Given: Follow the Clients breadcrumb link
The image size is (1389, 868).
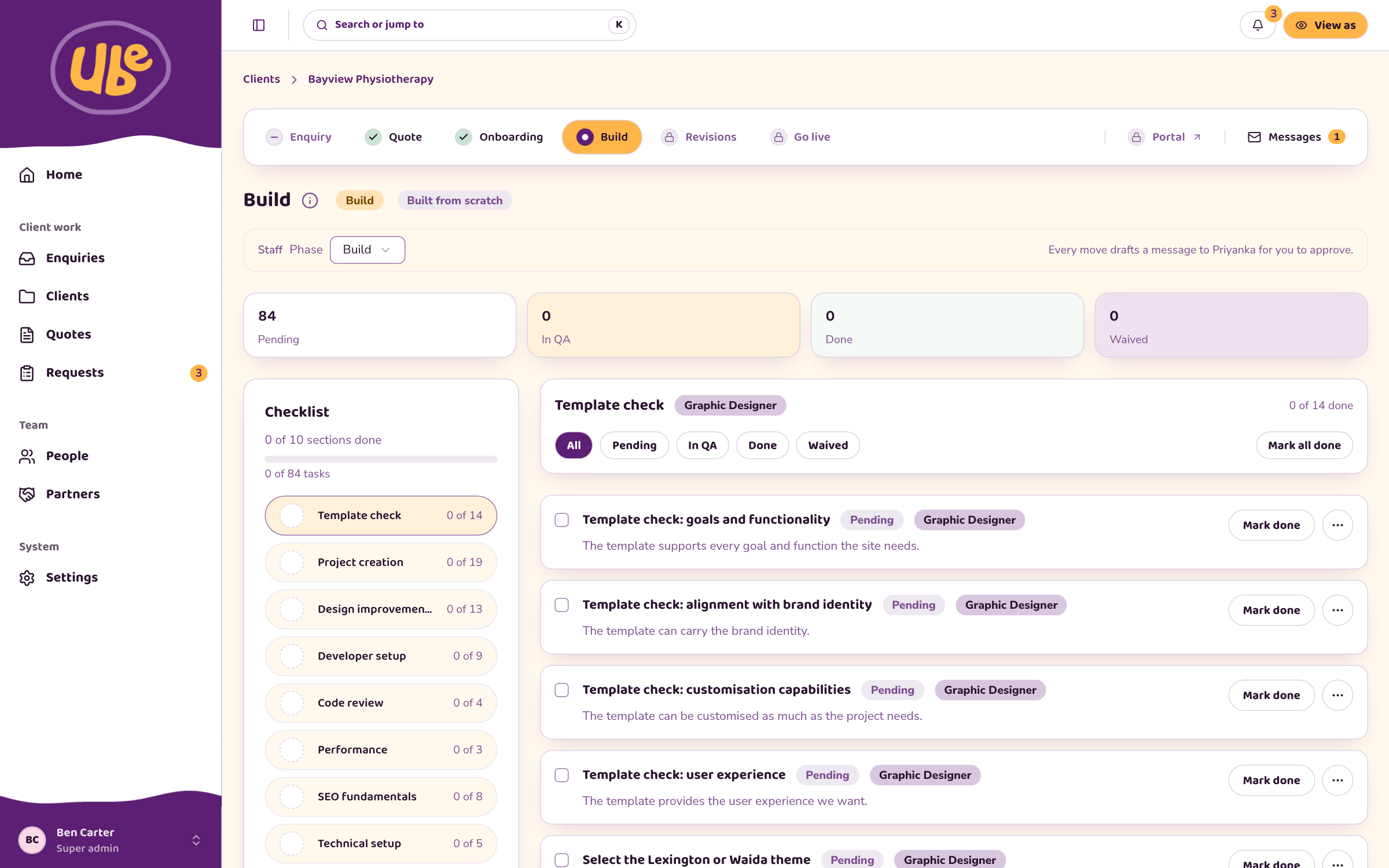Looking at the screenshot, I should pyautogui.click(x=262, y=79).
